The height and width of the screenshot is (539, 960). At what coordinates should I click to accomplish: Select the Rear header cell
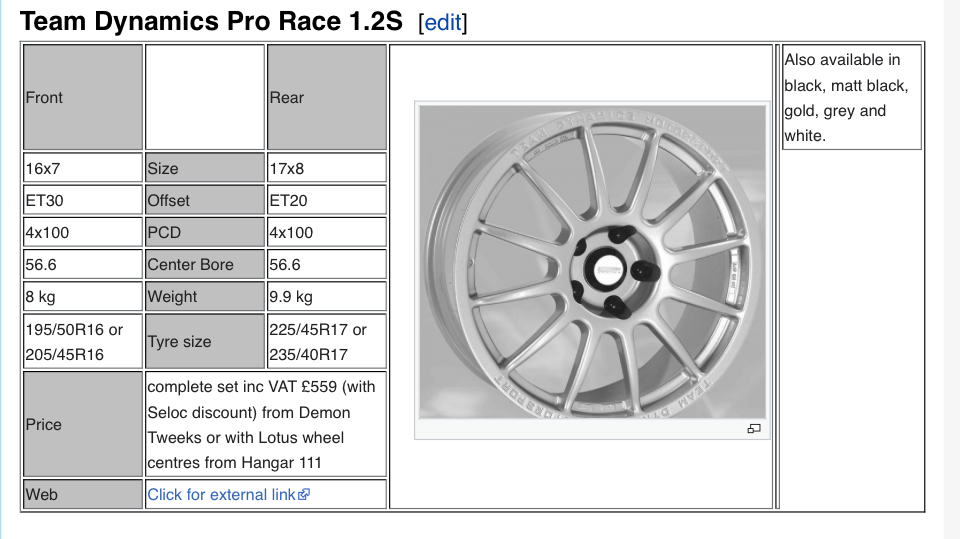pyautogui.click(x=327, y=97)
